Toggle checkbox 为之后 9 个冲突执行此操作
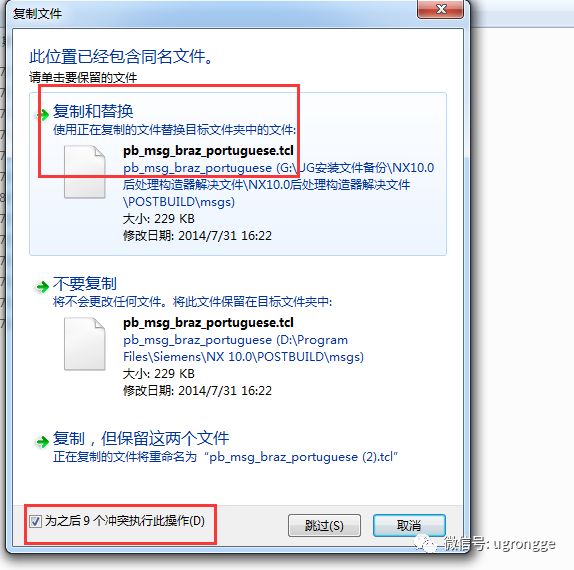 pyautogui.click(x=36, y=521)
